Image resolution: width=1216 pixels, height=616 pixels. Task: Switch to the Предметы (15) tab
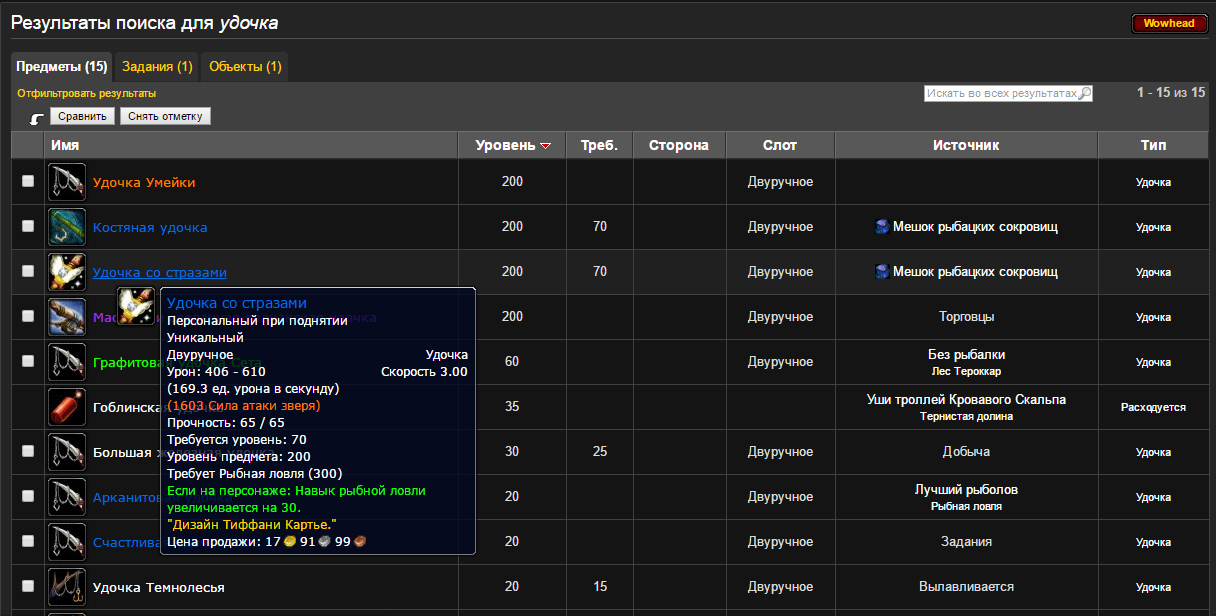tap(61, 67)
